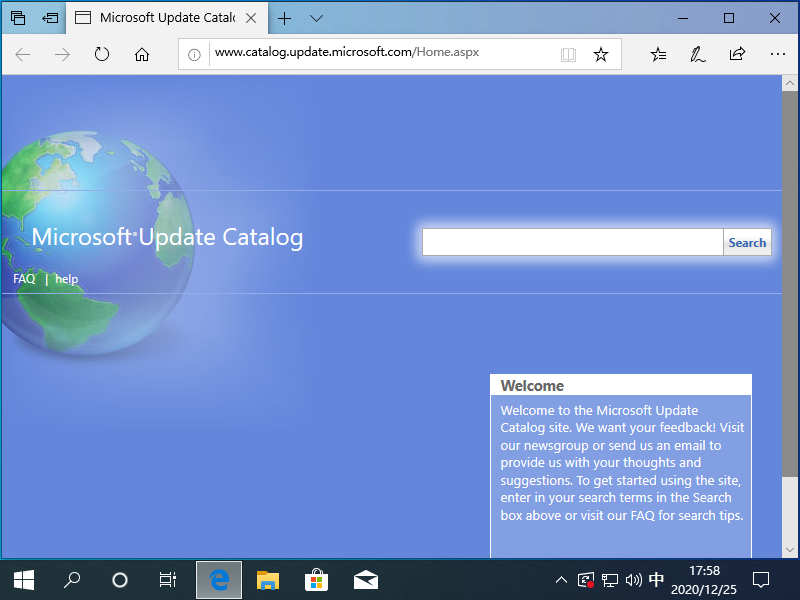Open Edge Settings and more ellipsis
800x600 pixels.
pos(777,54)
